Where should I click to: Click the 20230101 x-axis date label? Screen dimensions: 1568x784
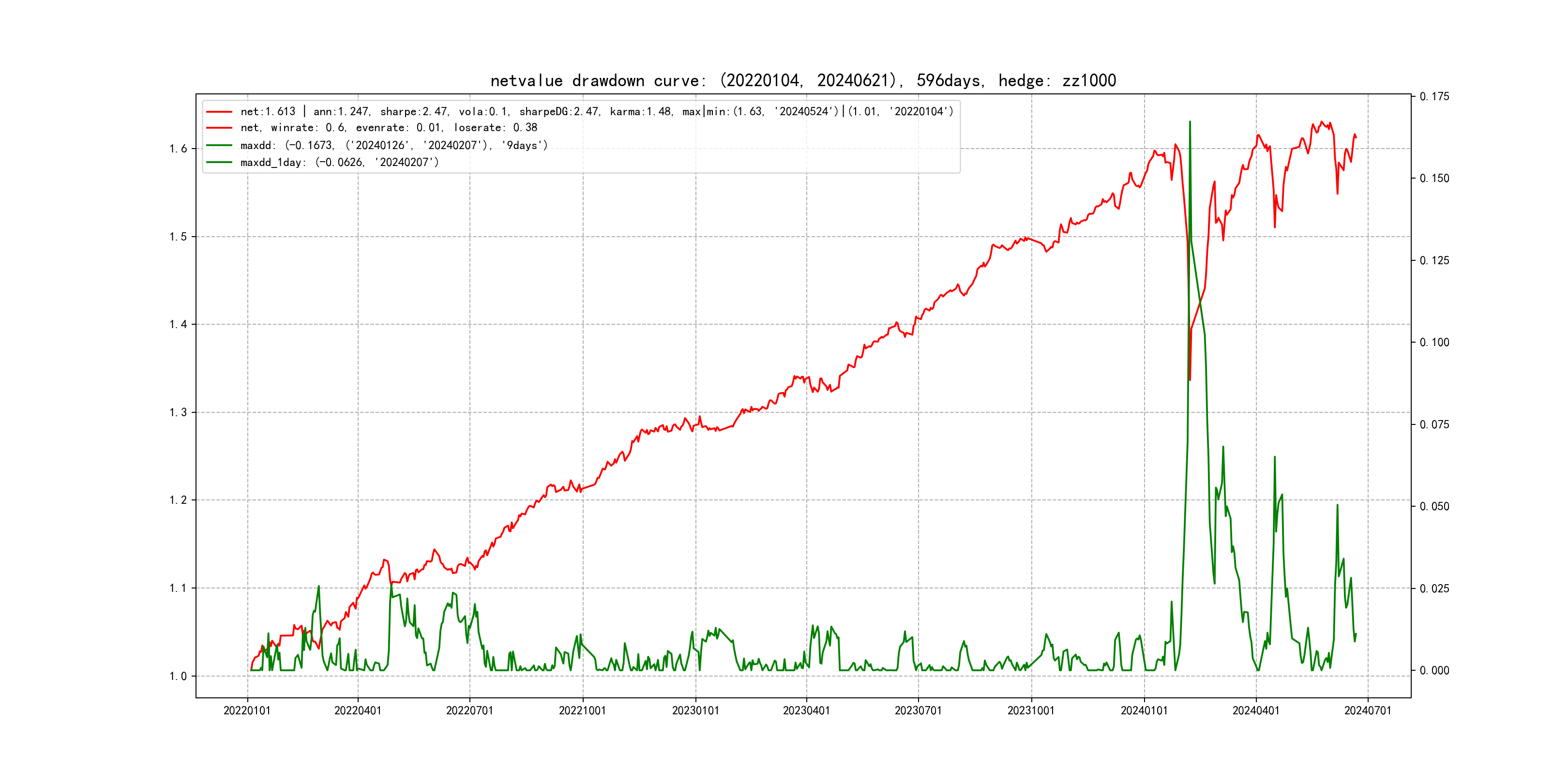695,711
